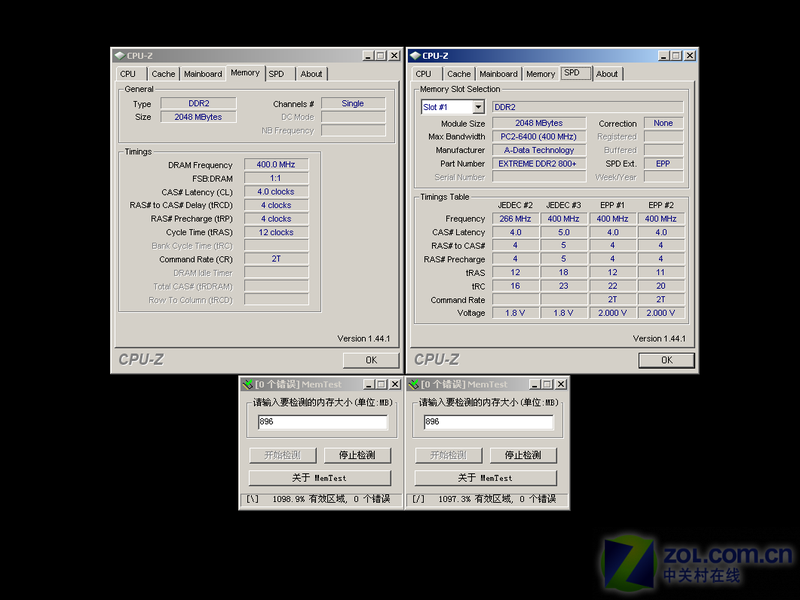Click OK in right CPU-Z SPD window
Image resolution: width=800 pixels, height=600 pixels.
[x=666, y=360]
